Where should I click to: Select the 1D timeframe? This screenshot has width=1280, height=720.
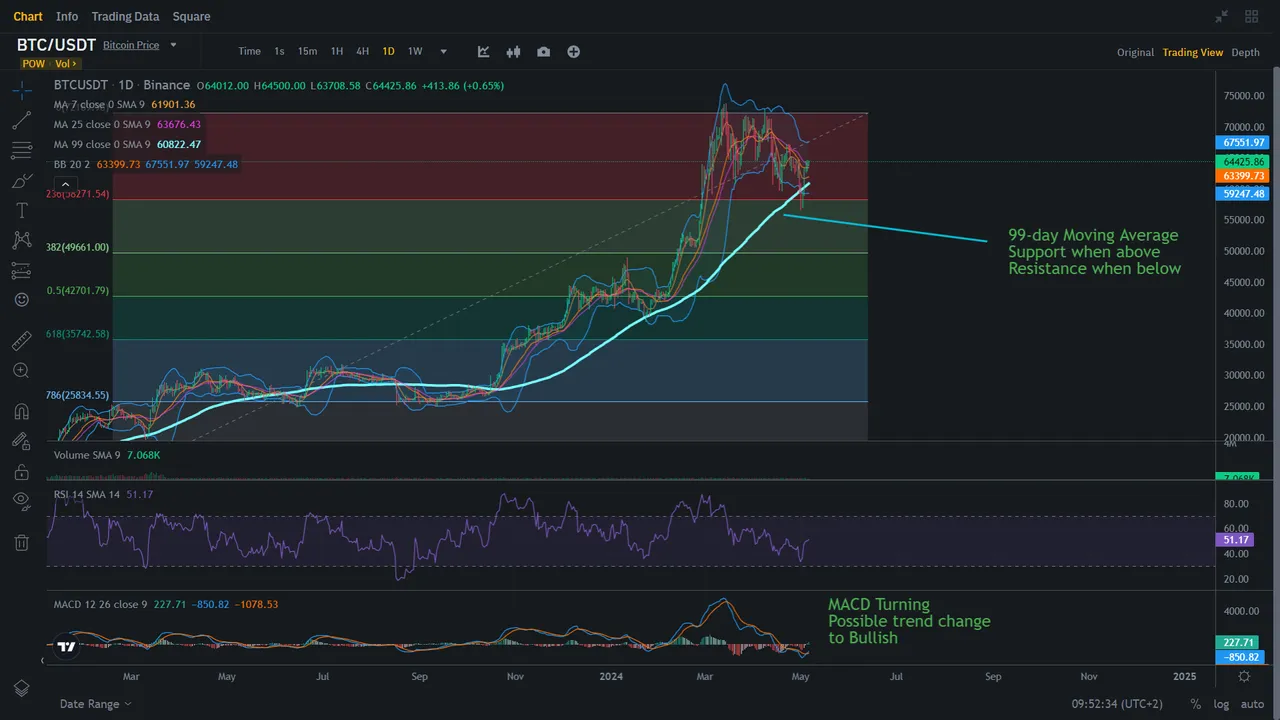(388, 51)
